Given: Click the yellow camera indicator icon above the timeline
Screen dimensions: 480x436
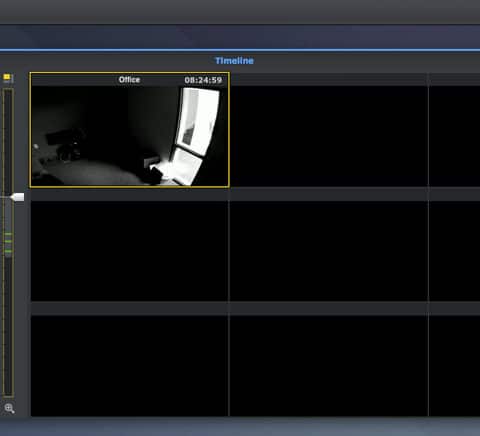Looking at the screenshot, I should tap(7, 77).
